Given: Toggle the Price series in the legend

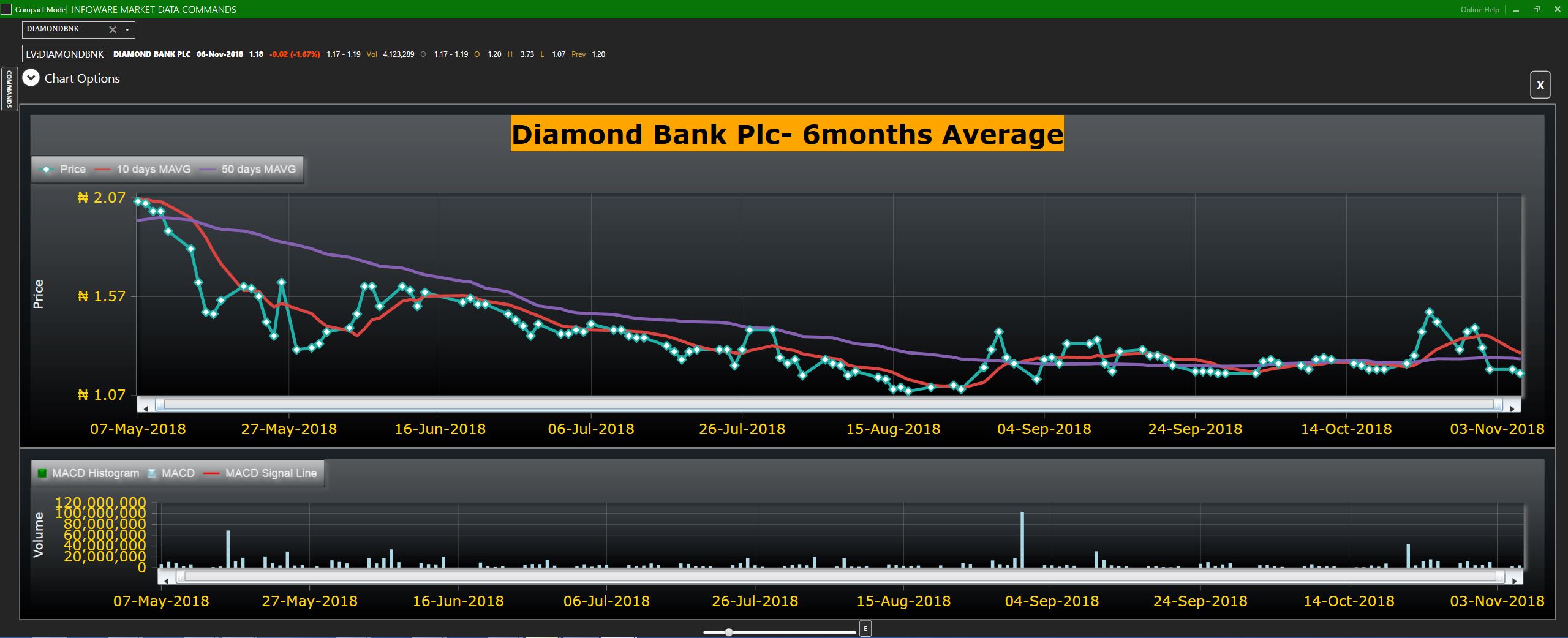Looking at the screenshot, I should pos(63,170).
